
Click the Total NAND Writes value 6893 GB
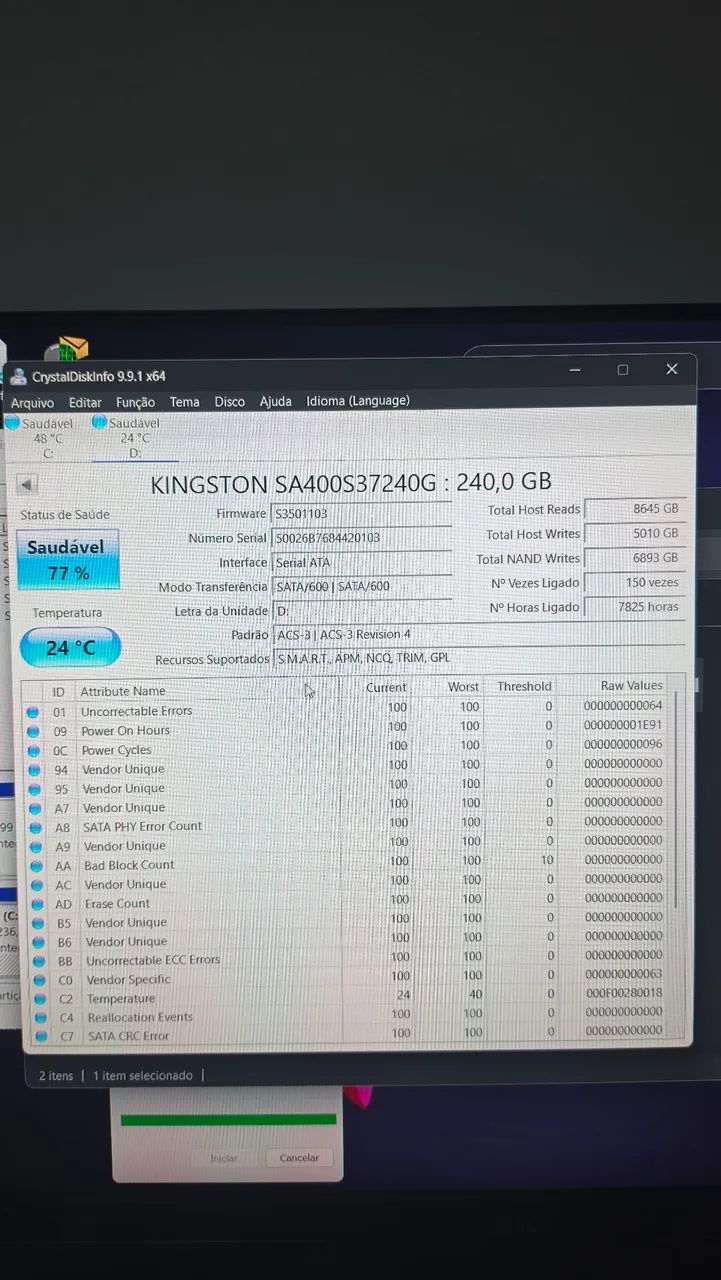point(635,558)
